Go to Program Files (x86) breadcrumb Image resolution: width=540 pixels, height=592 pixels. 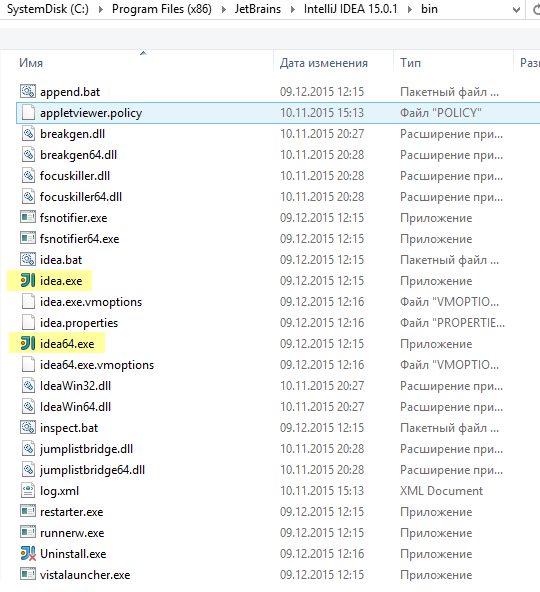click(162, 9)
